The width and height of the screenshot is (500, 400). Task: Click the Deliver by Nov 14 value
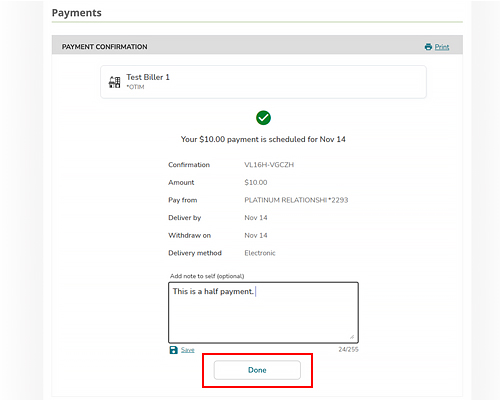(256, 218)
